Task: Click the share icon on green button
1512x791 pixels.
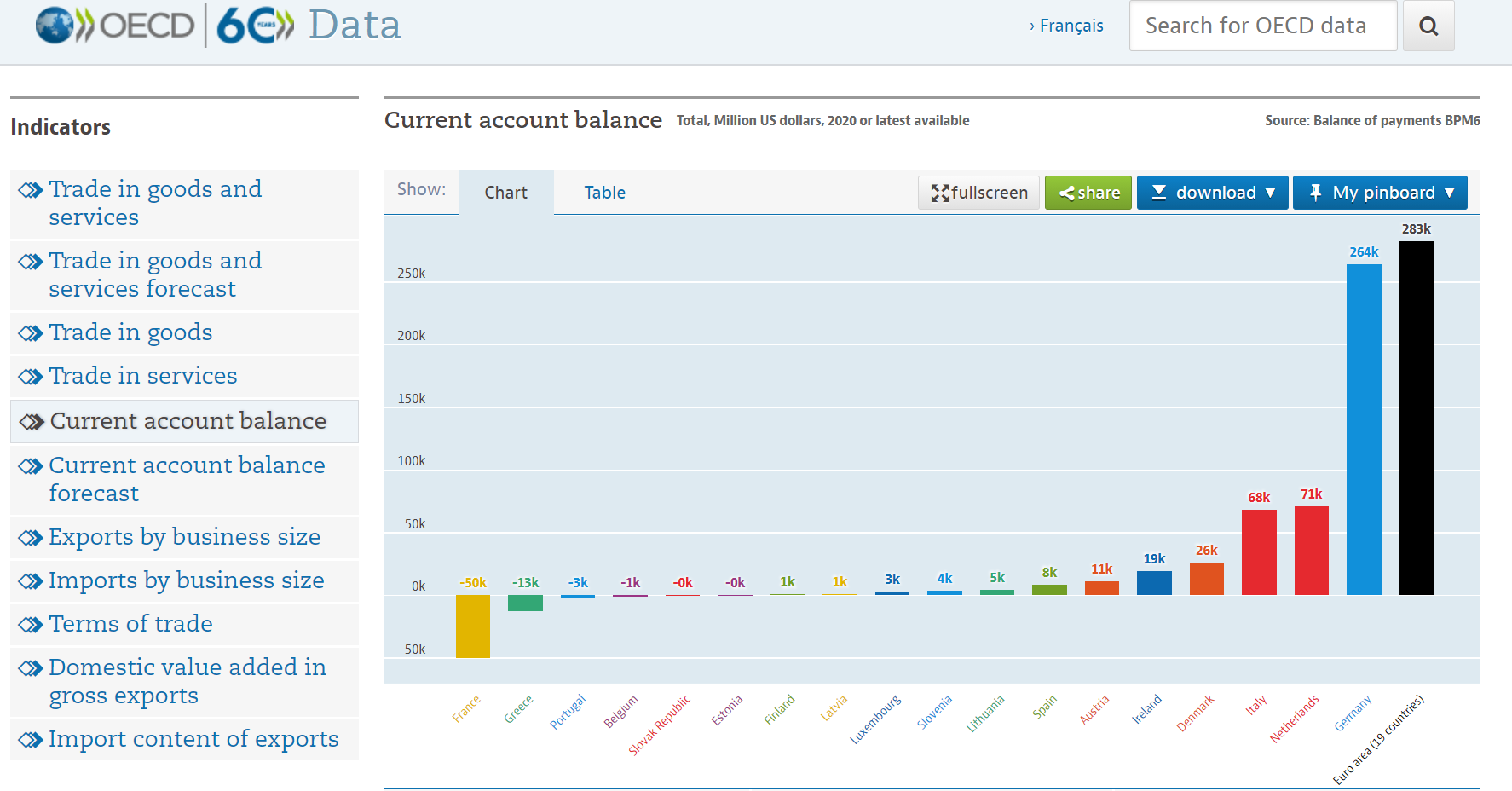Action: pyautogui.click(x=1066, y=193)
